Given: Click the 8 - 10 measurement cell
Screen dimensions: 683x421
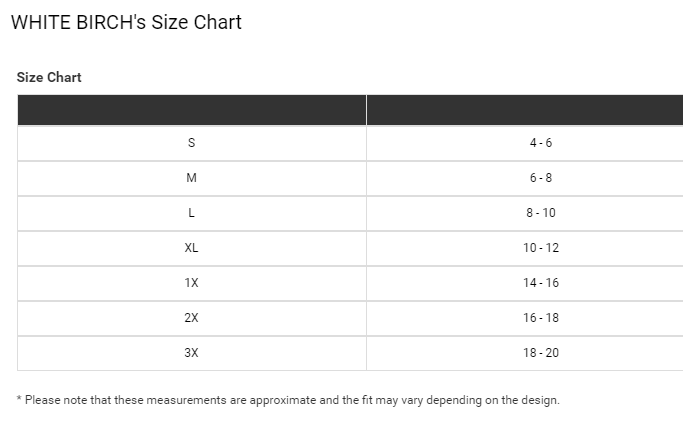Looking at the screenshot, I should click(541, 213).
